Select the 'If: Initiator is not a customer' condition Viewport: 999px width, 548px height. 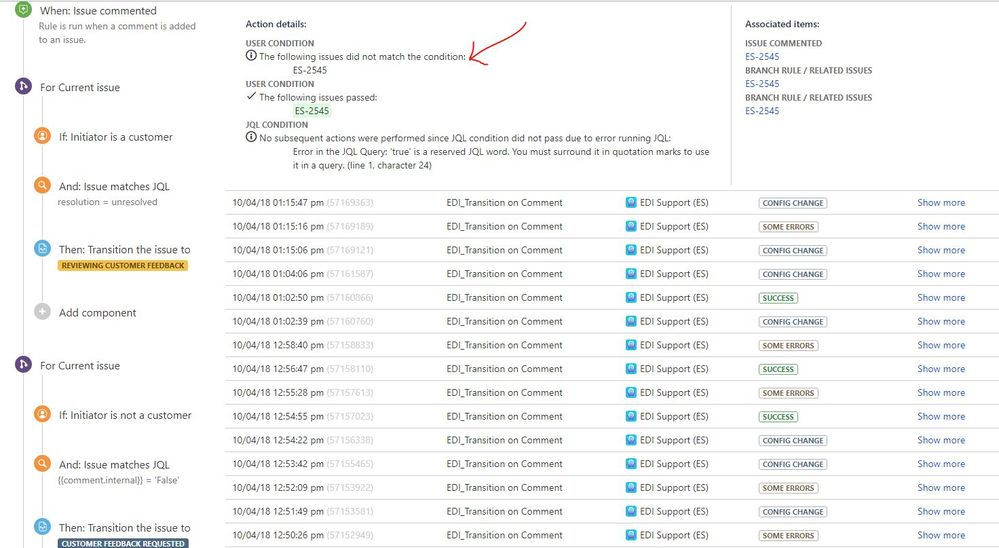click(x=125, y=415)
